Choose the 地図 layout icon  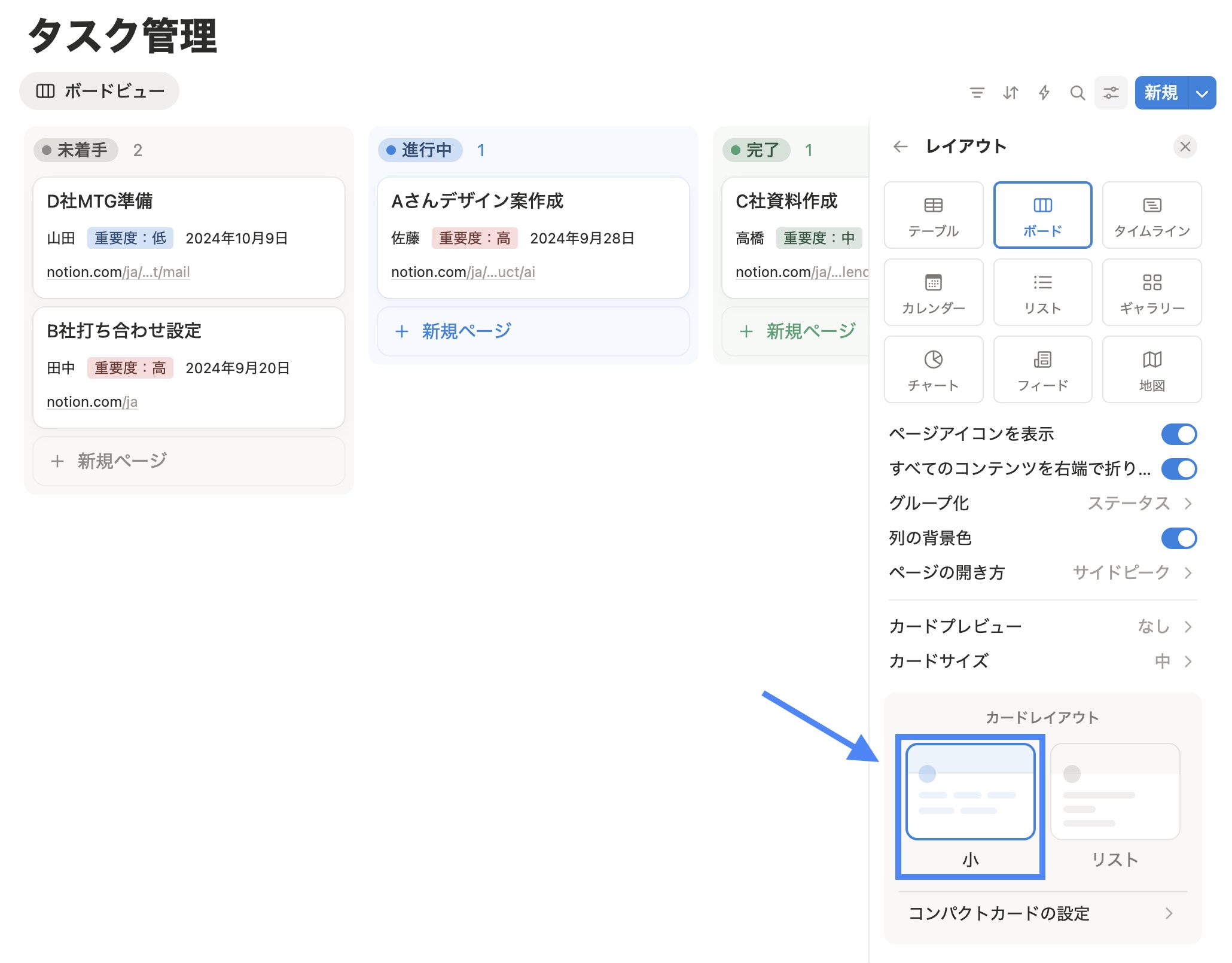point(1151,369)
